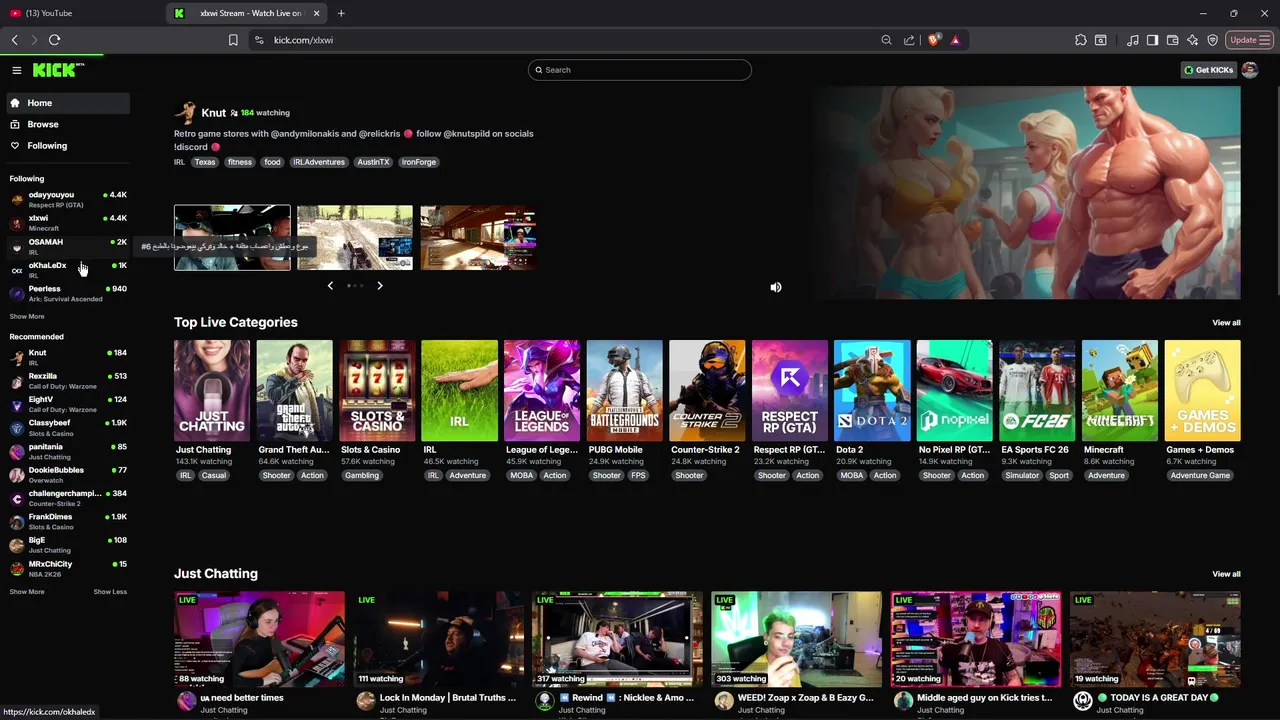The height and width of the screenshot is (720, 1280).
Task: Expand Show More under Following
Action: pos(27,316)
